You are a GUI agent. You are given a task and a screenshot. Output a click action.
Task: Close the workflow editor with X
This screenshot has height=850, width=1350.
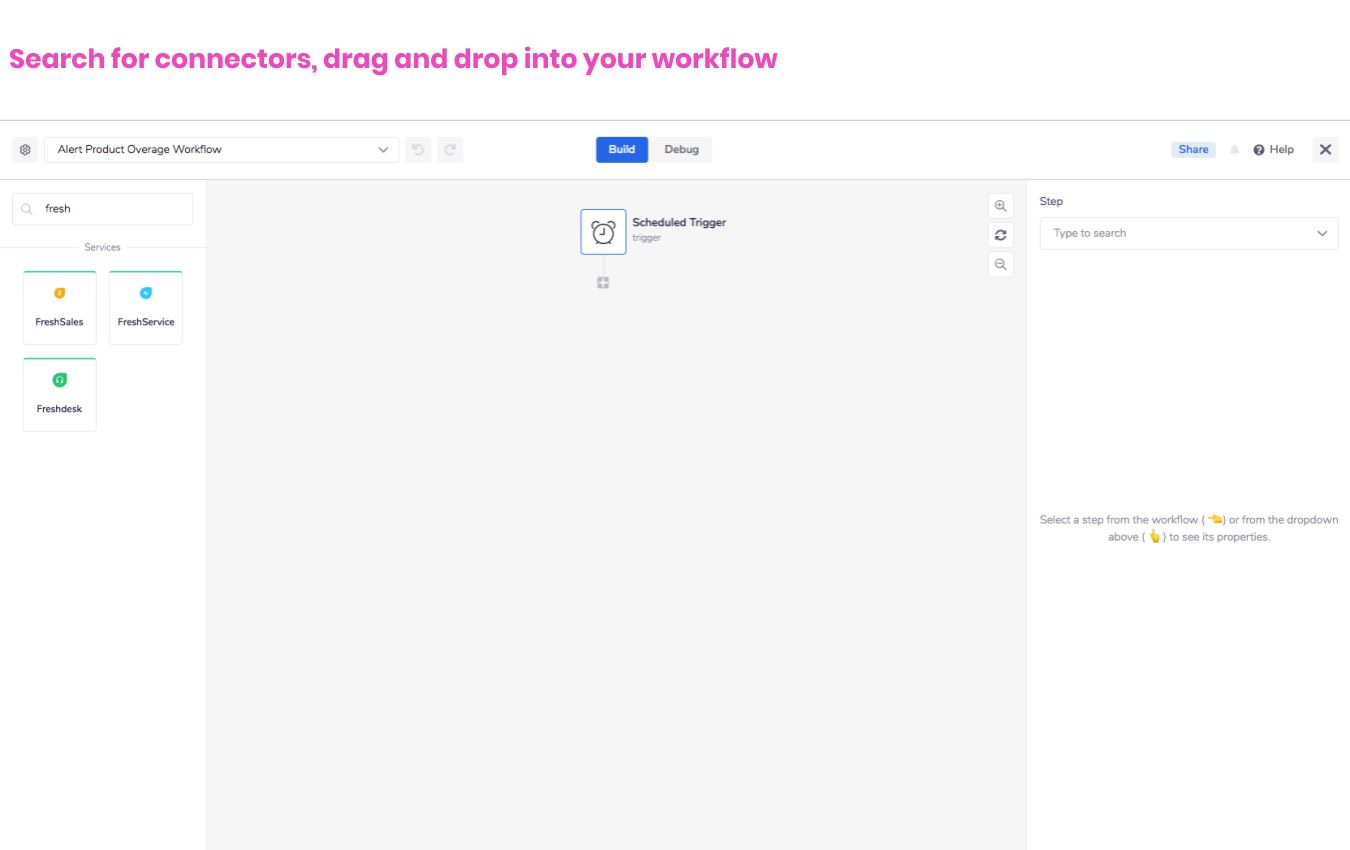[x=1325, y=150]
